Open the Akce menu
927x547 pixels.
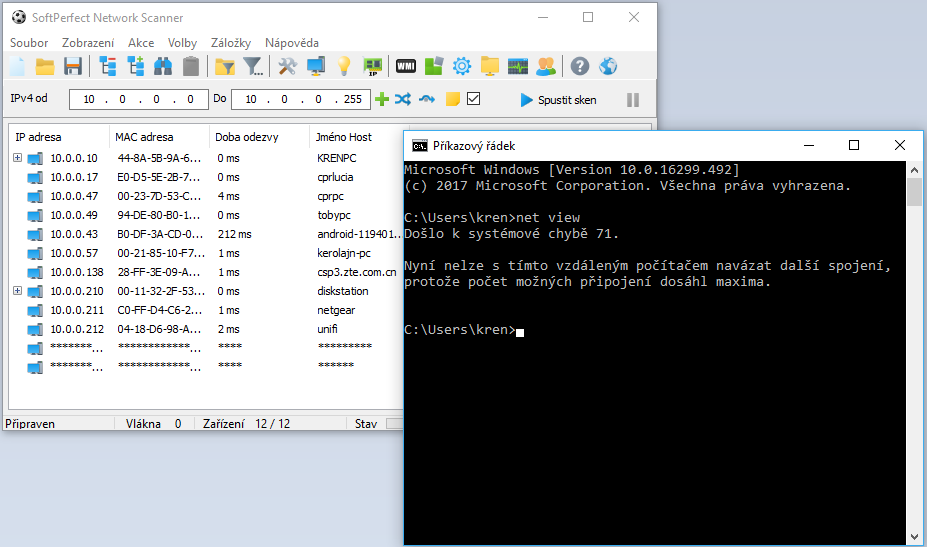(x=141, y=43)
